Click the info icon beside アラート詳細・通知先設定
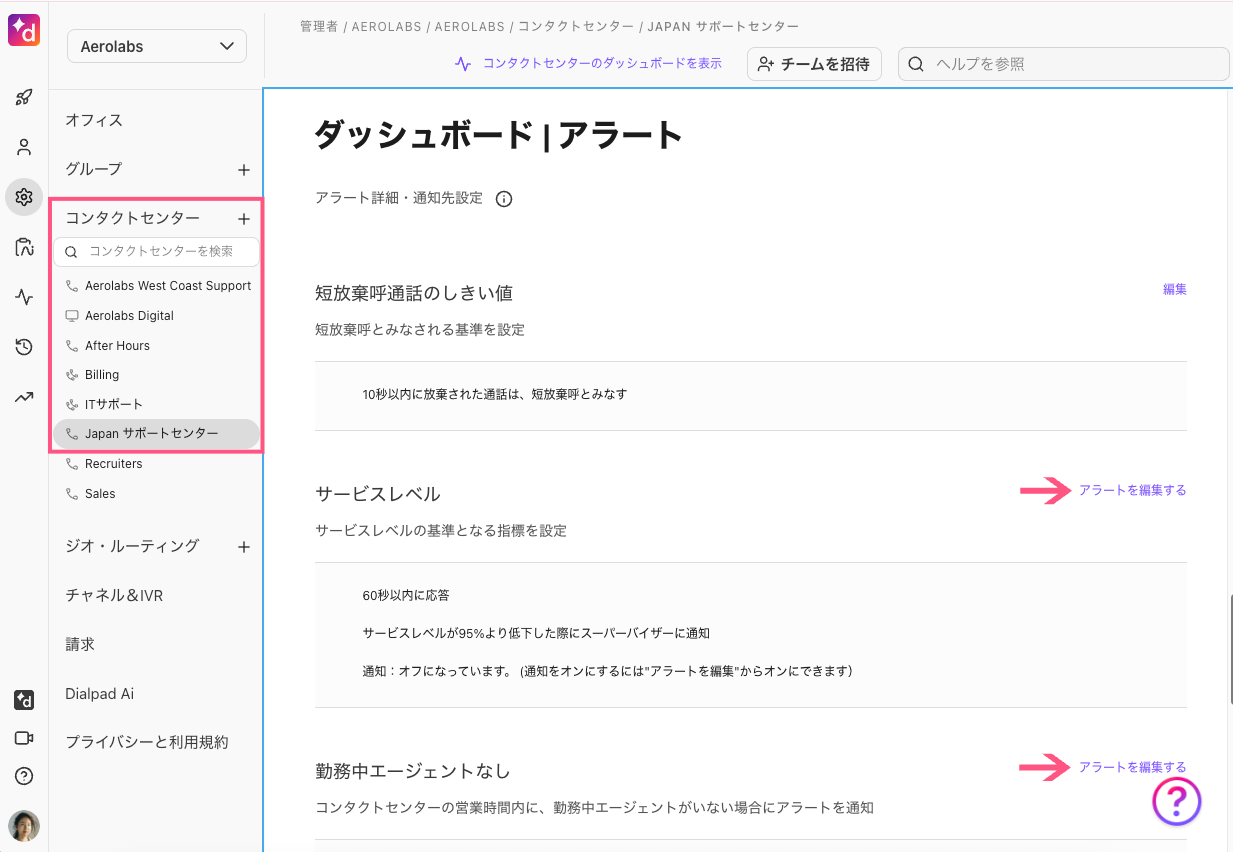The width and height of the screenshot is (1233, 852). click(504, 199)
